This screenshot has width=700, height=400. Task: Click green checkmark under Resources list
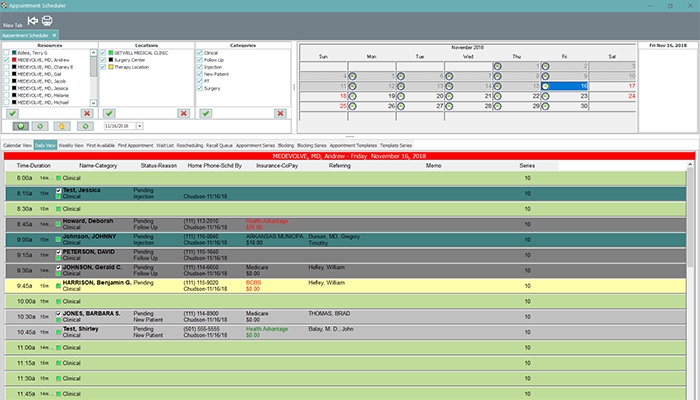pos(11,113)
